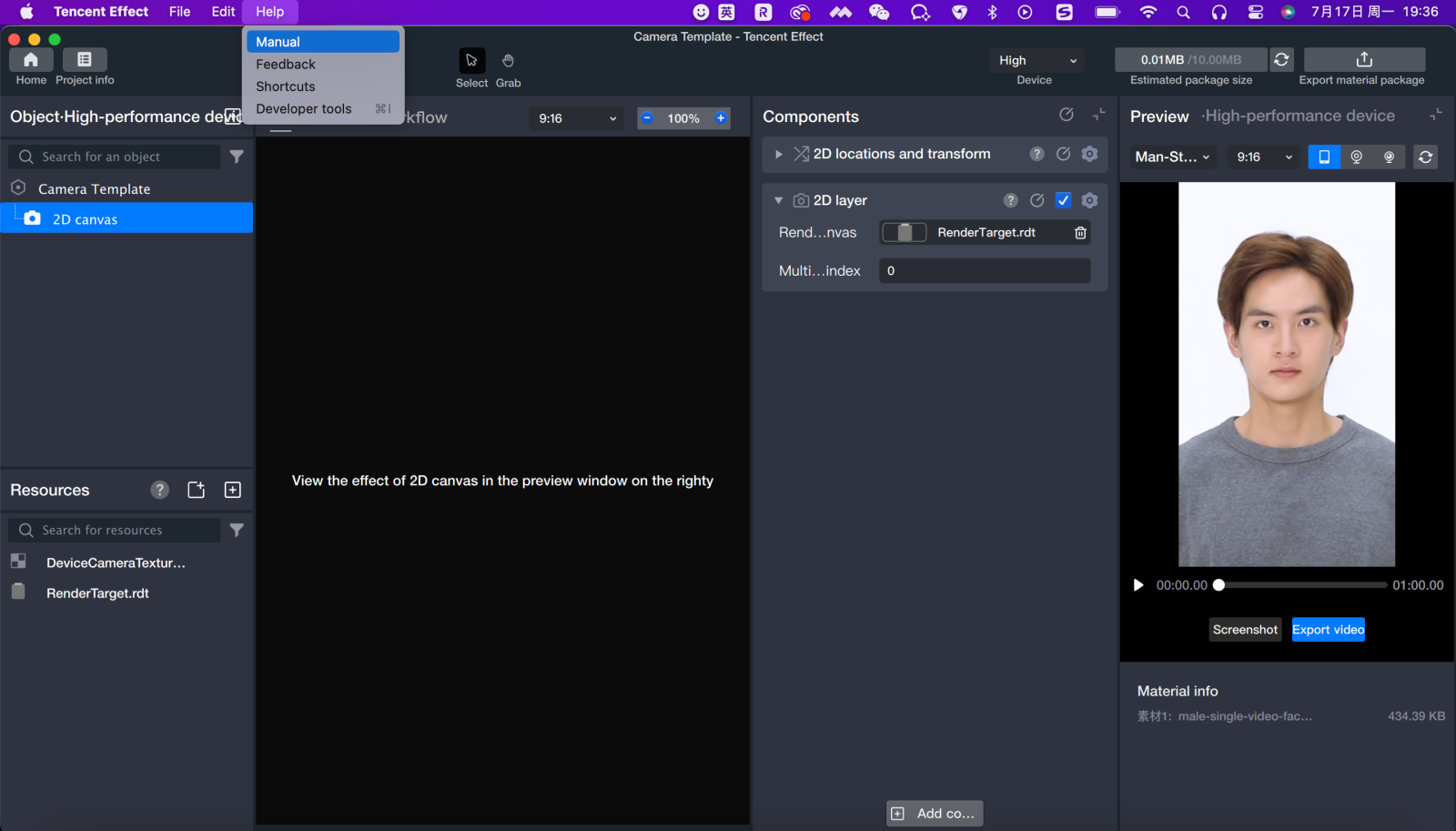Click the Add component button
This screenshot has width=1456, height=831.
[x=935, y=814]
